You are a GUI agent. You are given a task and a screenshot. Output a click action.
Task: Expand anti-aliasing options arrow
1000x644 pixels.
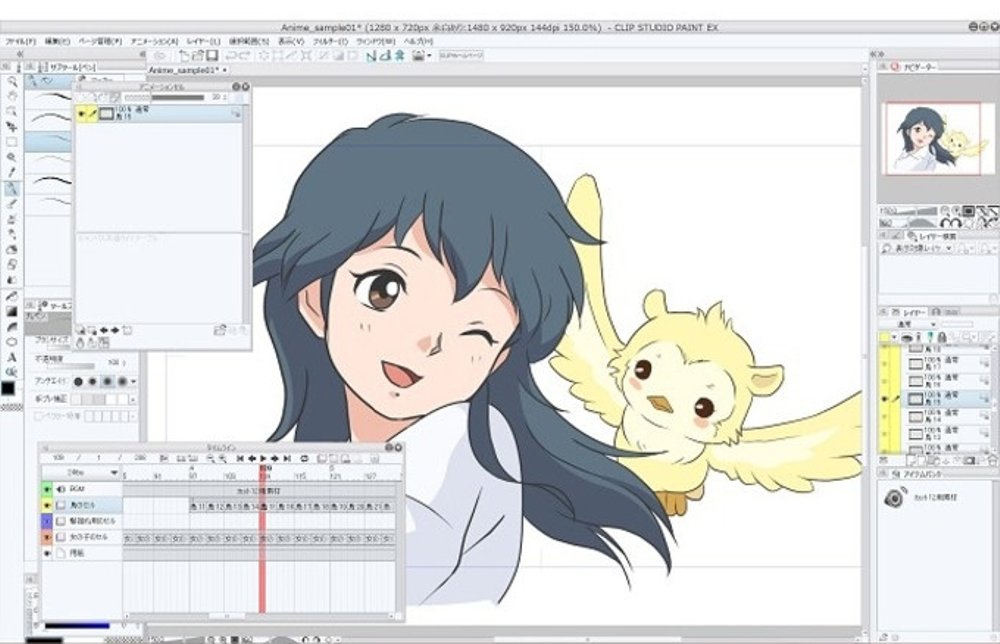(x=133, y=381)
